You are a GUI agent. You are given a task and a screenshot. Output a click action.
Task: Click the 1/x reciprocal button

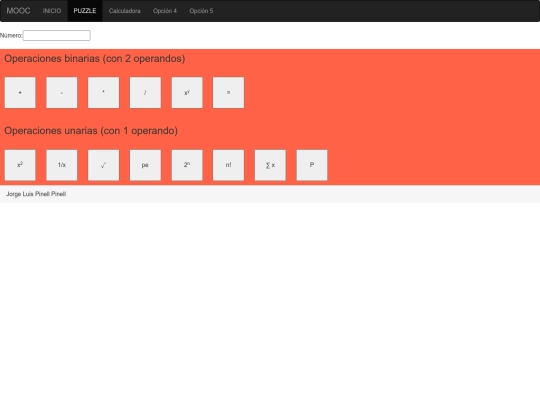pos(62,165)
